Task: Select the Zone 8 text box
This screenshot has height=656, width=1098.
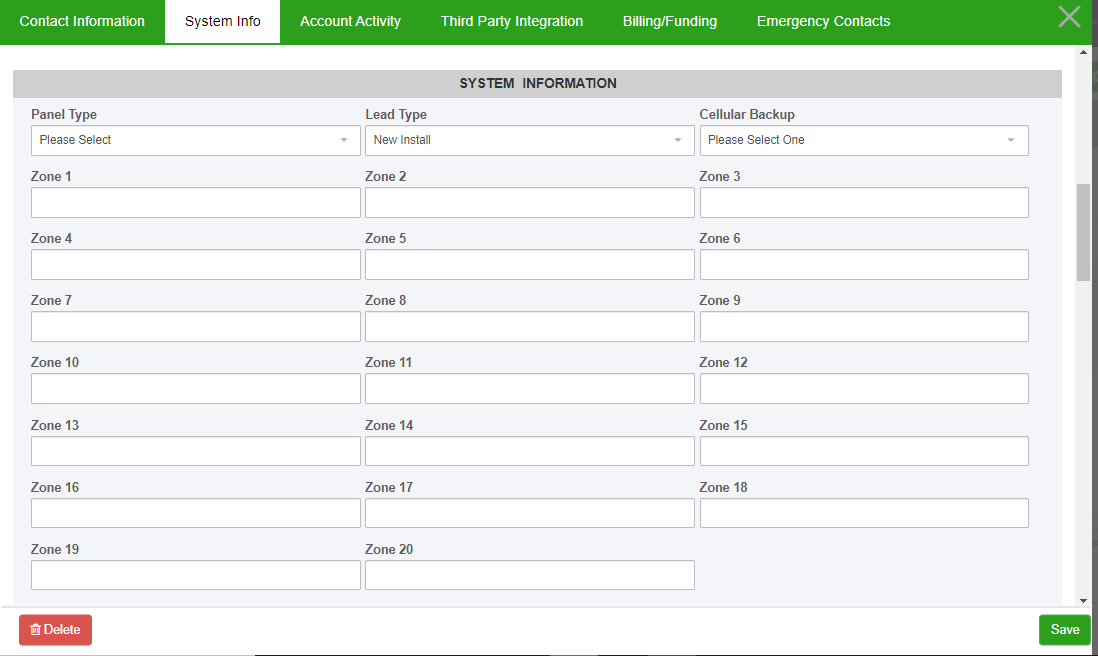Action: [x=529, y=326]
